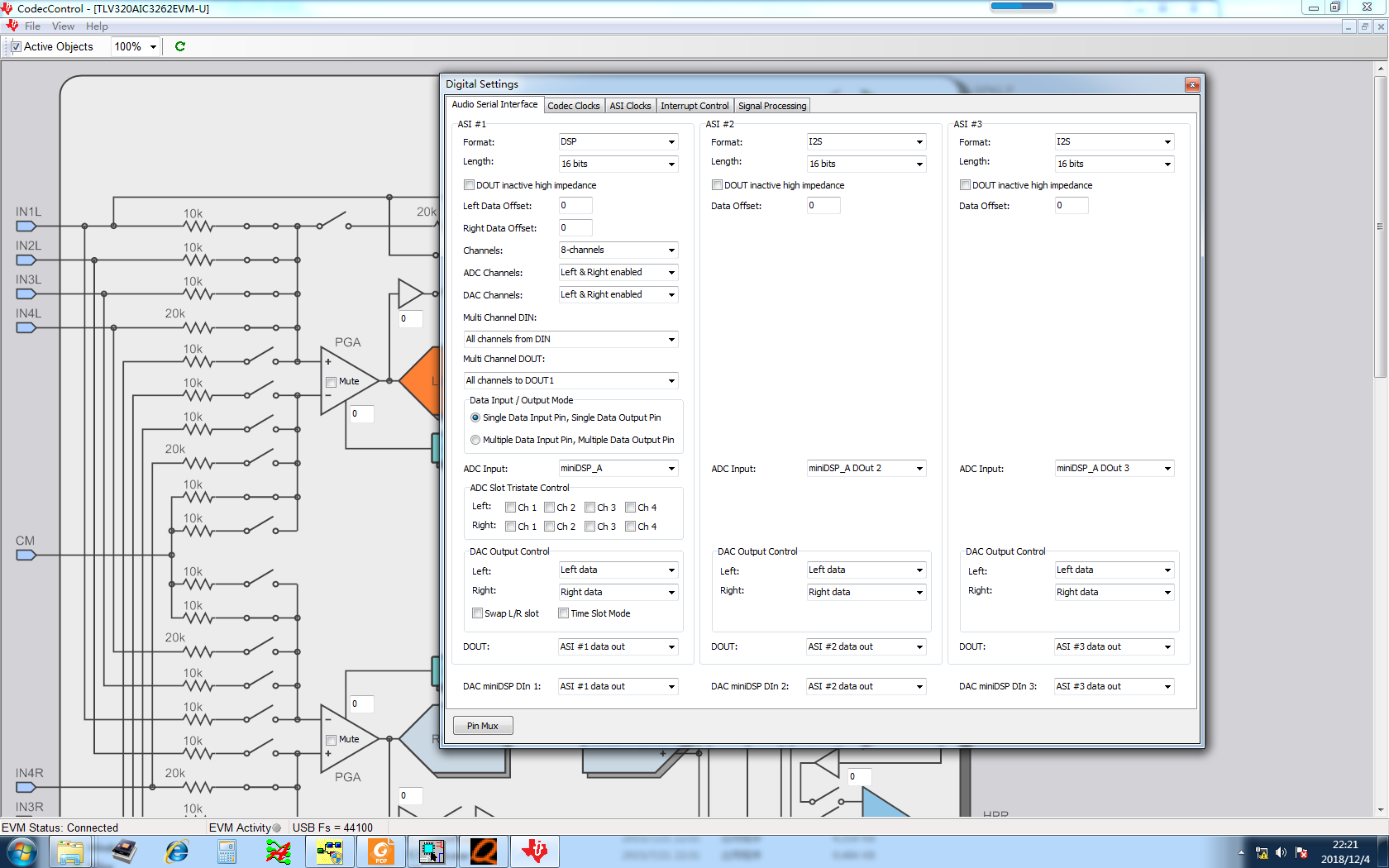This screenshot has width=1389, height=868.
Task: Open the Foxit PDF reader taskbar icon
Action: 381,851
